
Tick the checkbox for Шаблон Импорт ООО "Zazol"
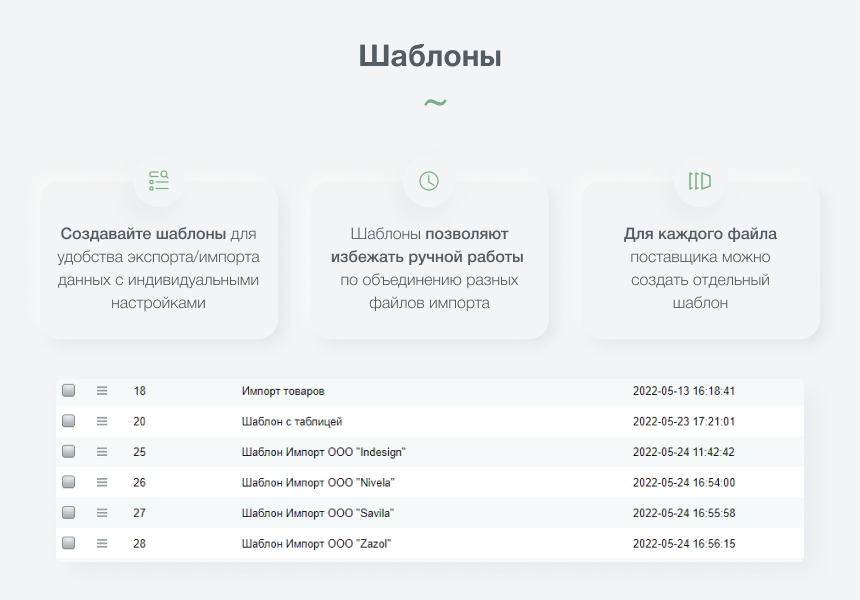(68, 544)
